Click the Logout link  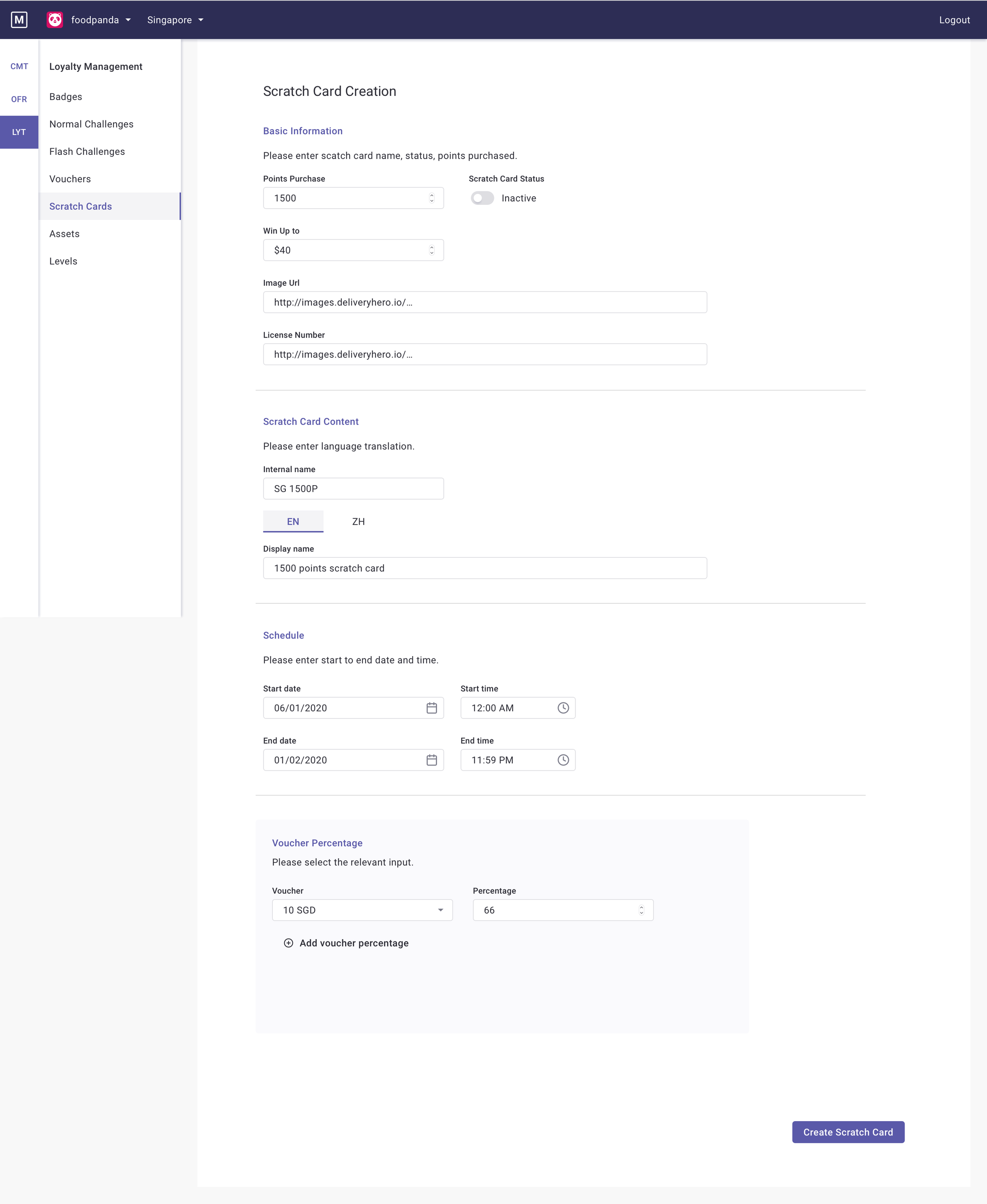click(x=954, y=20)
